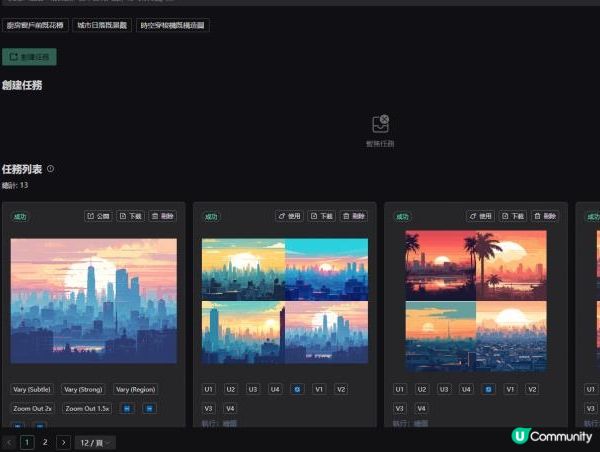The image size is (600, 452).
Task: Open the top-left image of the blue skyline grid
Action: click(243, 269)
